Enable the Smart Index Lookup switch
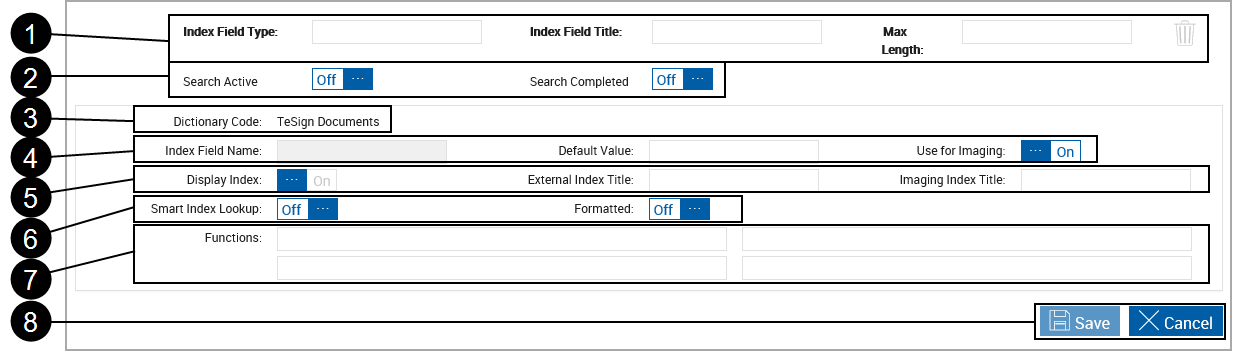1243x362 pixels. [x=307, y=209]
